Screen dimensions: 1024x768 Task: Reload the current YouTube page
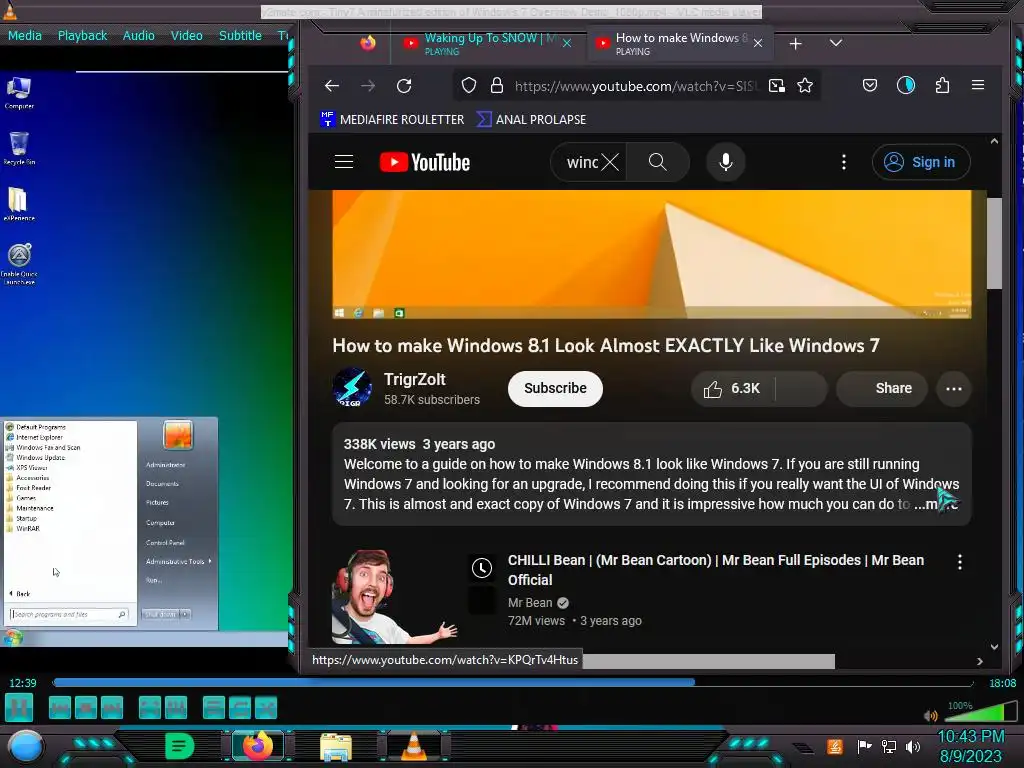coord(404,86)
